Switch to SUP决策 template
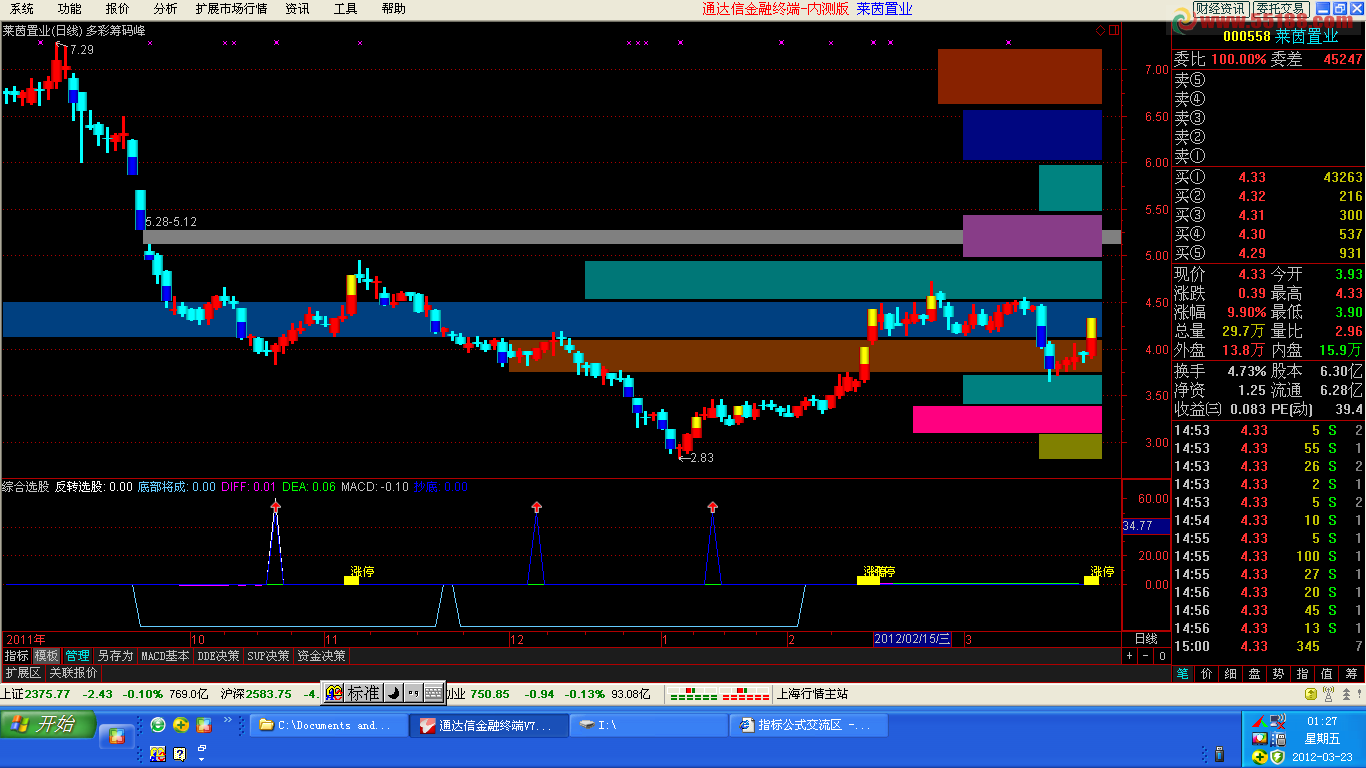Image resolution: width=1366 pixels, height=768 pixels. tap(268, 656)
